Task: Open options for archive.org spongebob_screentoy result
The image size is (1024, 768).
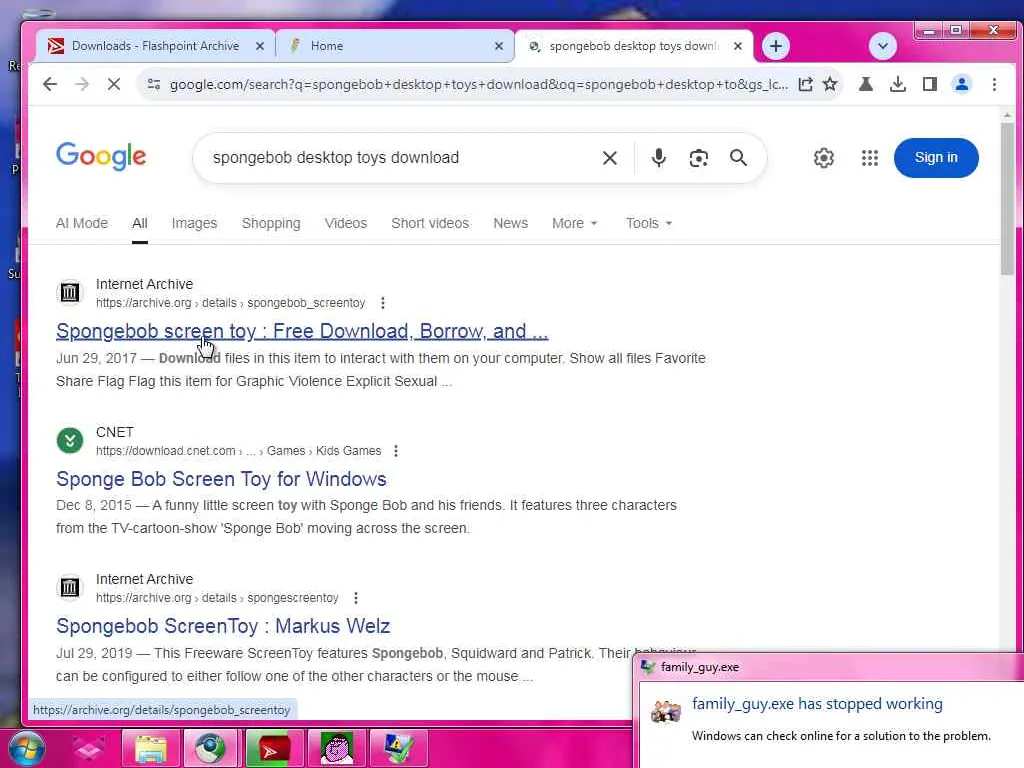Action: tap(383, 303)
